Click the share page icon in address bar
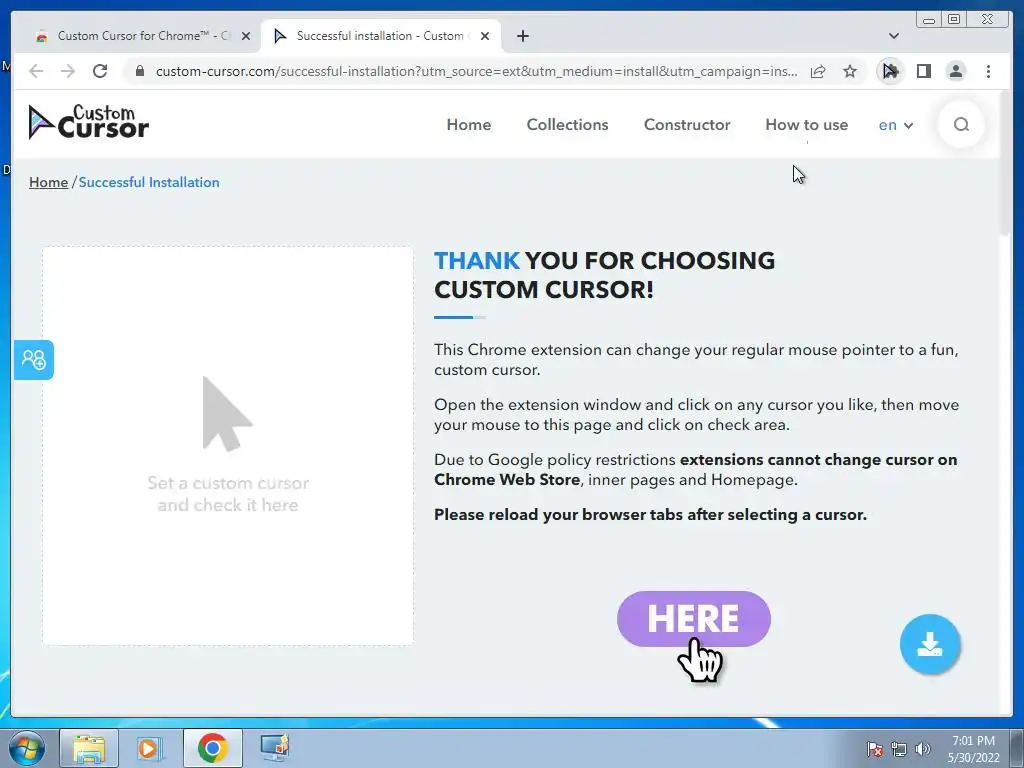The image size is (1024, 768). click(x=818, y=71)
